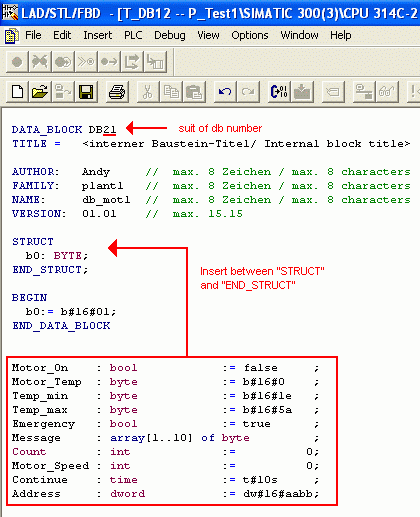This screenshot has width=420, height=517.
Task: Open the View menu
Action: (x=208, y=35)
